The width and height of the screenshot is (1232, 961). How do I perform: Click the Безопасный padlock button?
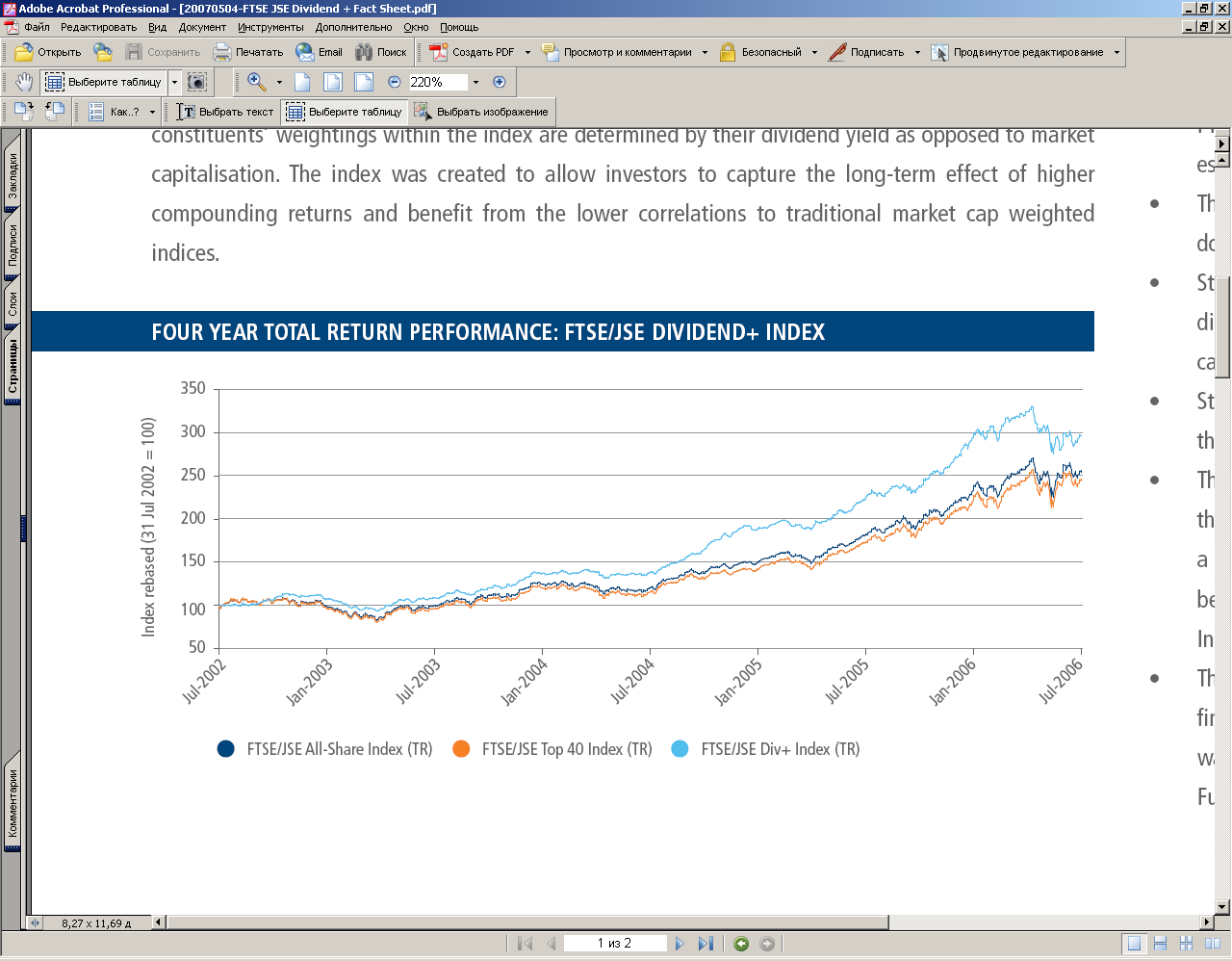(x=760, y=52)
